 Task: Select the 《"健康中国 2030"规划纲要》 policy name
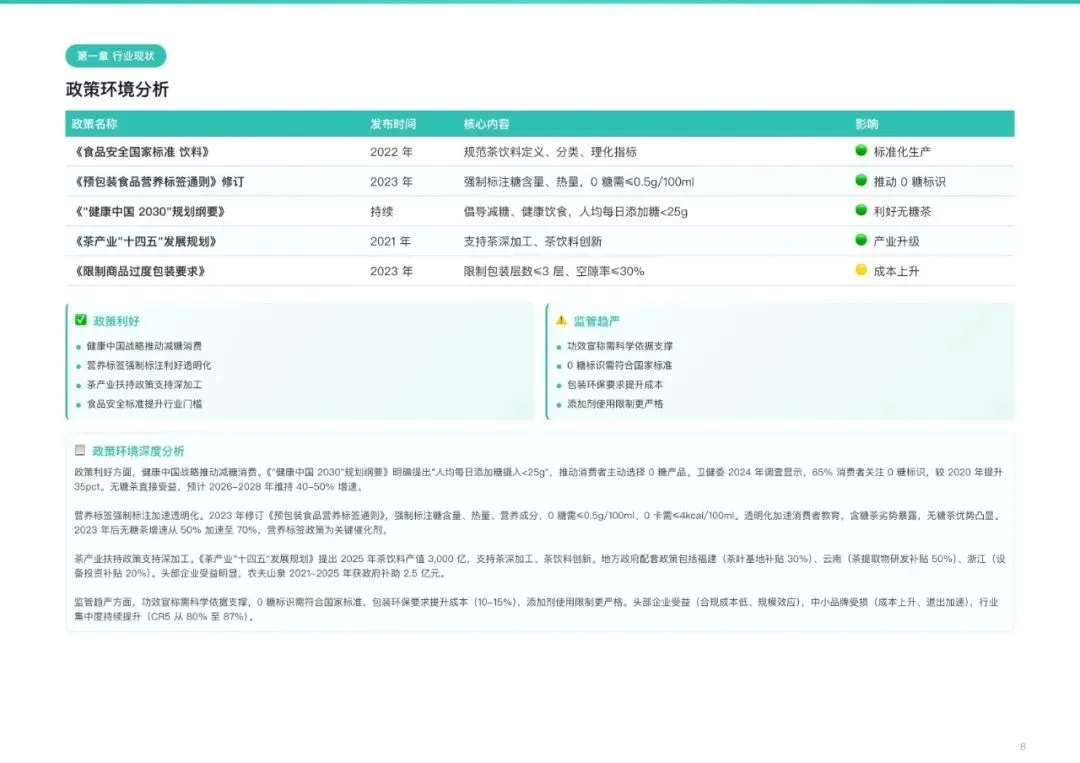[149, 211]
